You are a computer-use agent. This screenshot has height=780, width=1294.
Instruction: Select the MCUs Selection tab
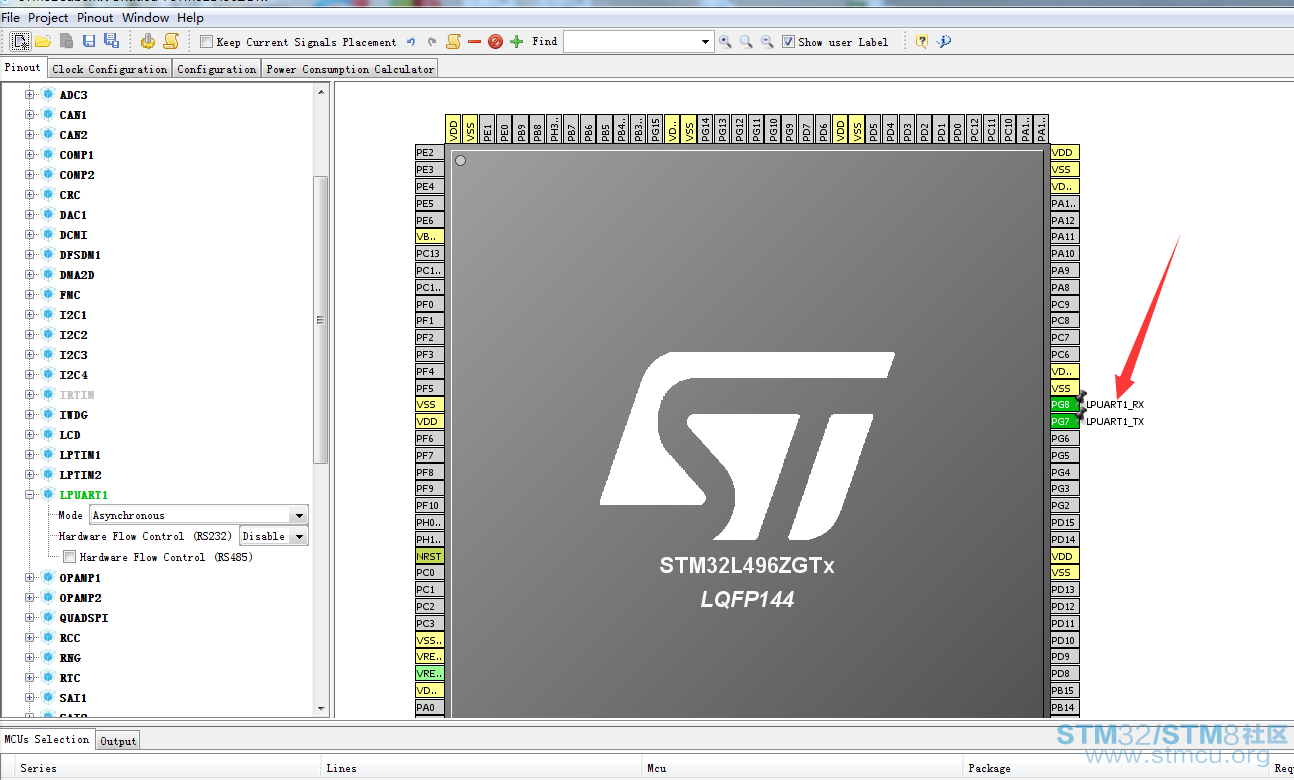click(x=47, y=739)
